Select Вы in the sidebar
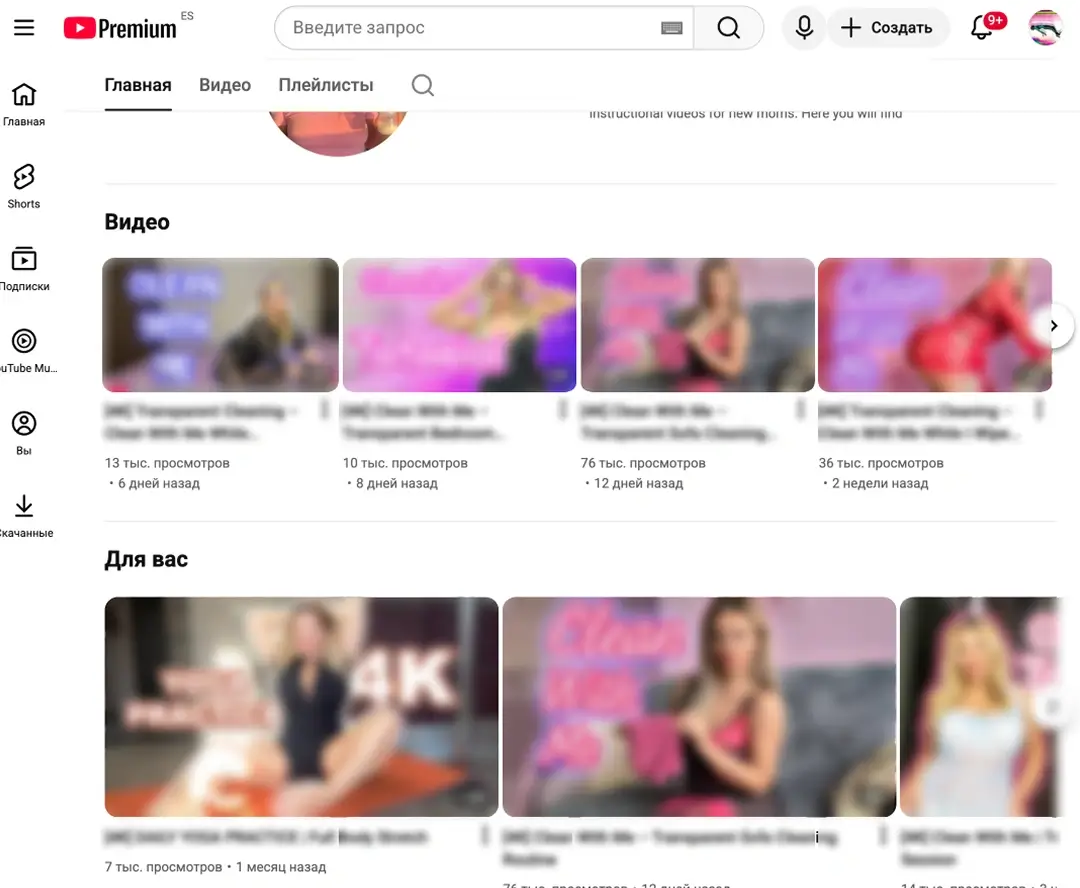The height and width of the screenshot is (888, 1080). click(24, 430)
